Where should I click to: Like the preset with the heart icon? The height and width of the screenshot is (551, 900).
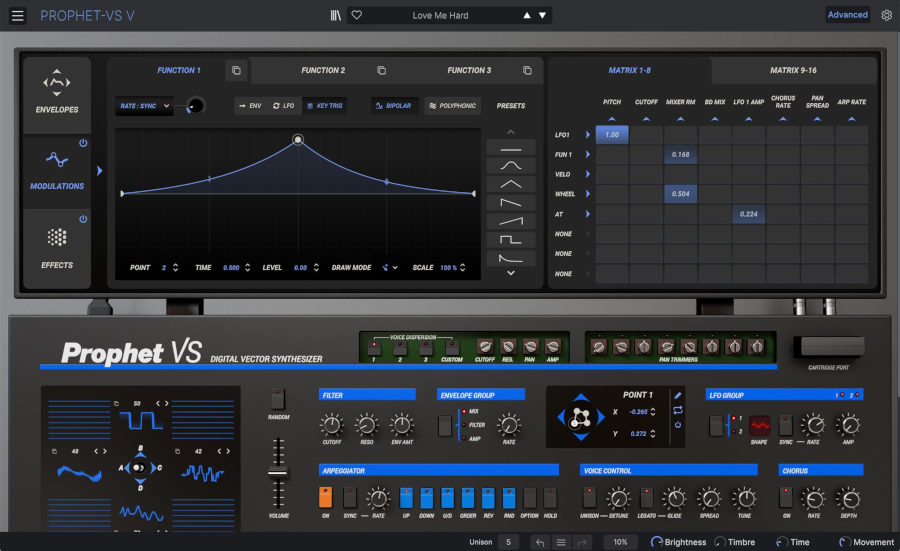tap(356, 15)
